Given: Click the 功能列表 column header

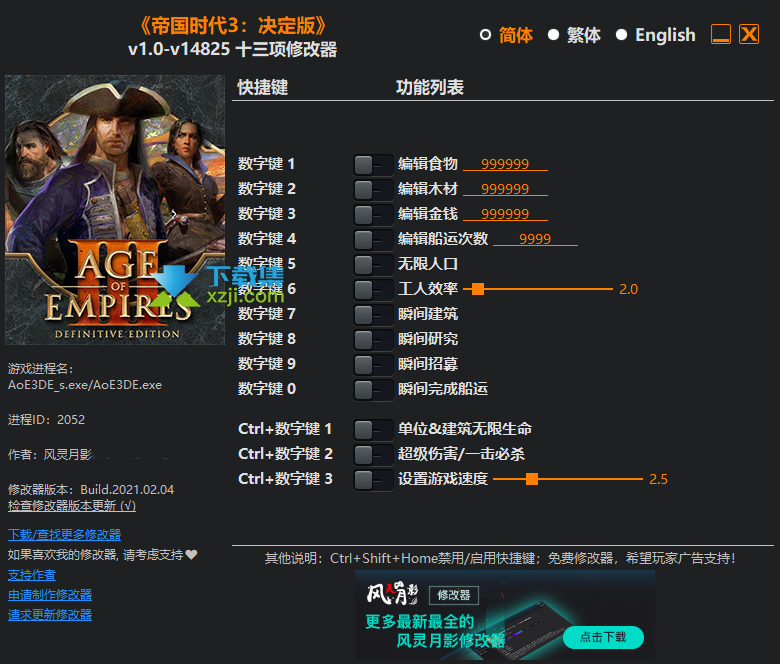Looking at the screenshot, I should (x=430, y=88).
